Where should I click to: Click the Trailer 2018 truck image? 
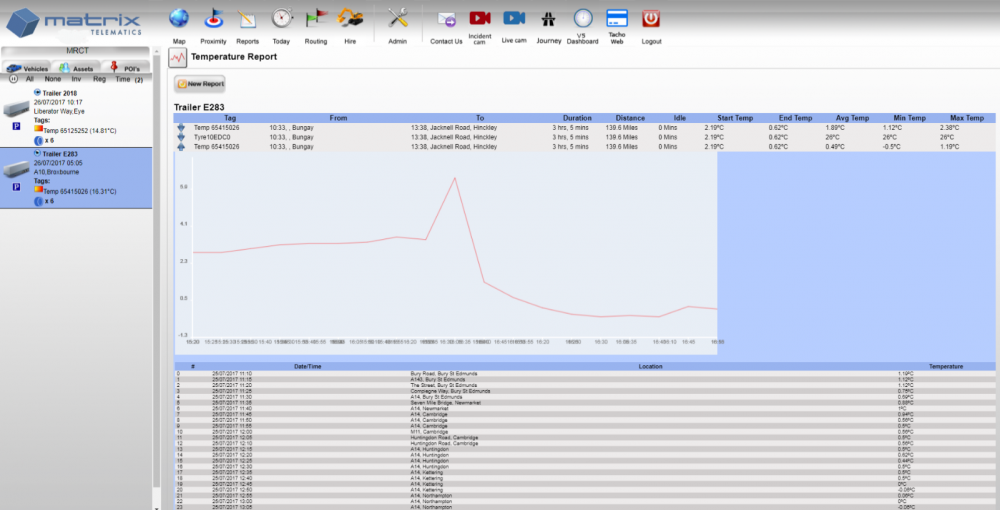click(x=17, y=109)
